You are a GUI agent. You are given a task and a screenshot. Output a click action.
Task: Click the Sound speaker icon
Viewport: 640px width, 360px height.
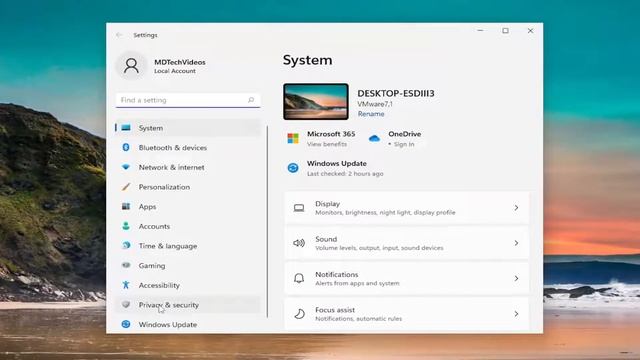point(299,243)
